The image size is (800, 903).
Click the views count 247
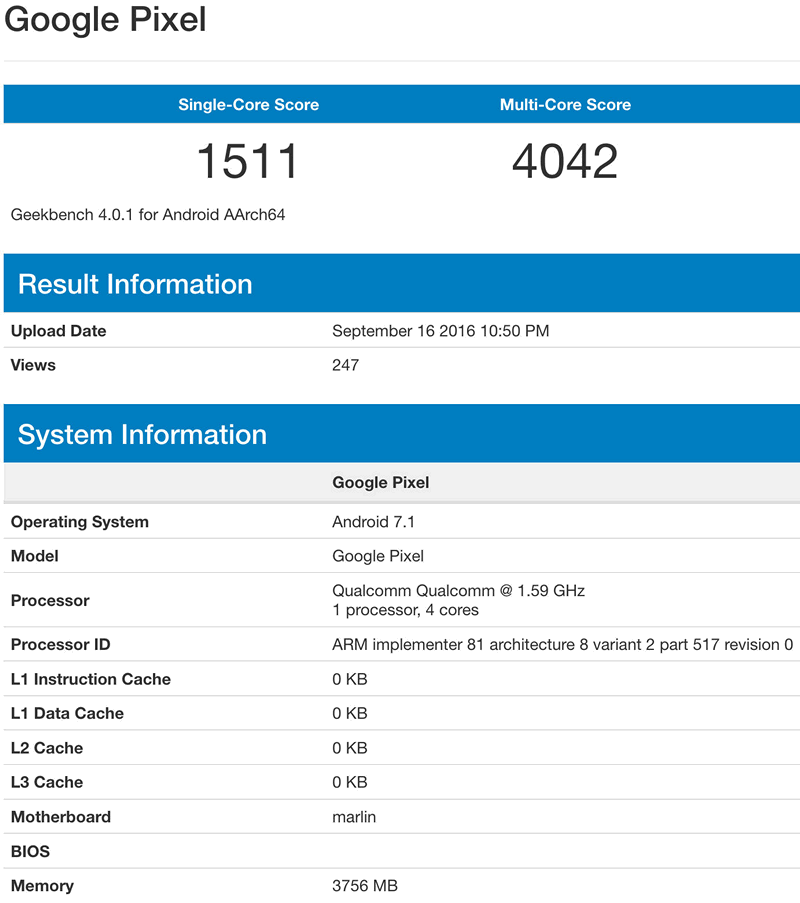pos(346,365)
